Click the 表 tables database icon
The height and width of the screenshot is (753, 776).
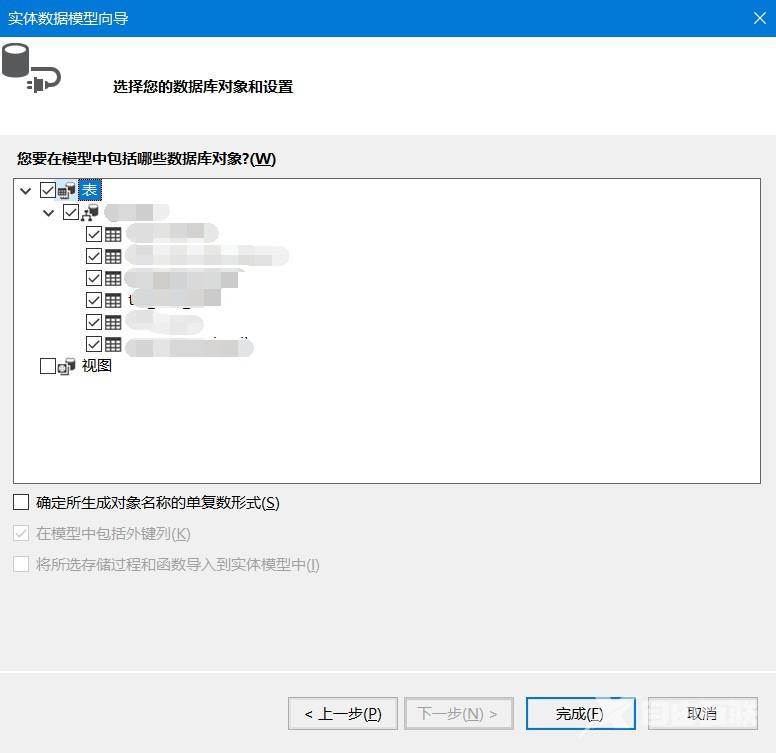67,190
